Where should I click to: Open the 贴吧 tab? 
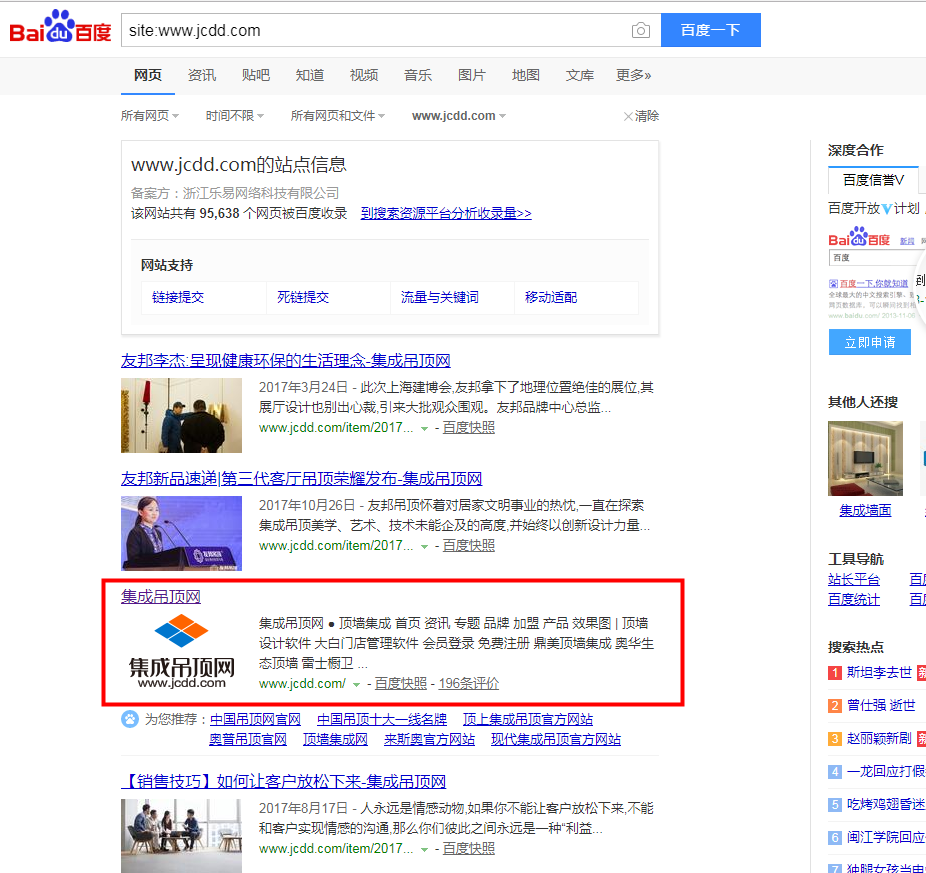256,75
